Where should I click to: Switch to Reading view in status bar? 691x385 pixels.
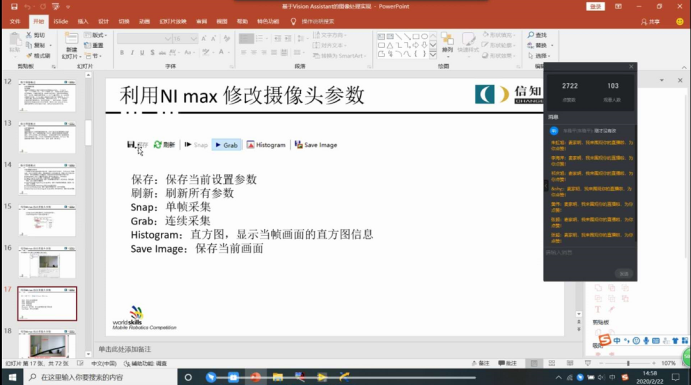570,363
